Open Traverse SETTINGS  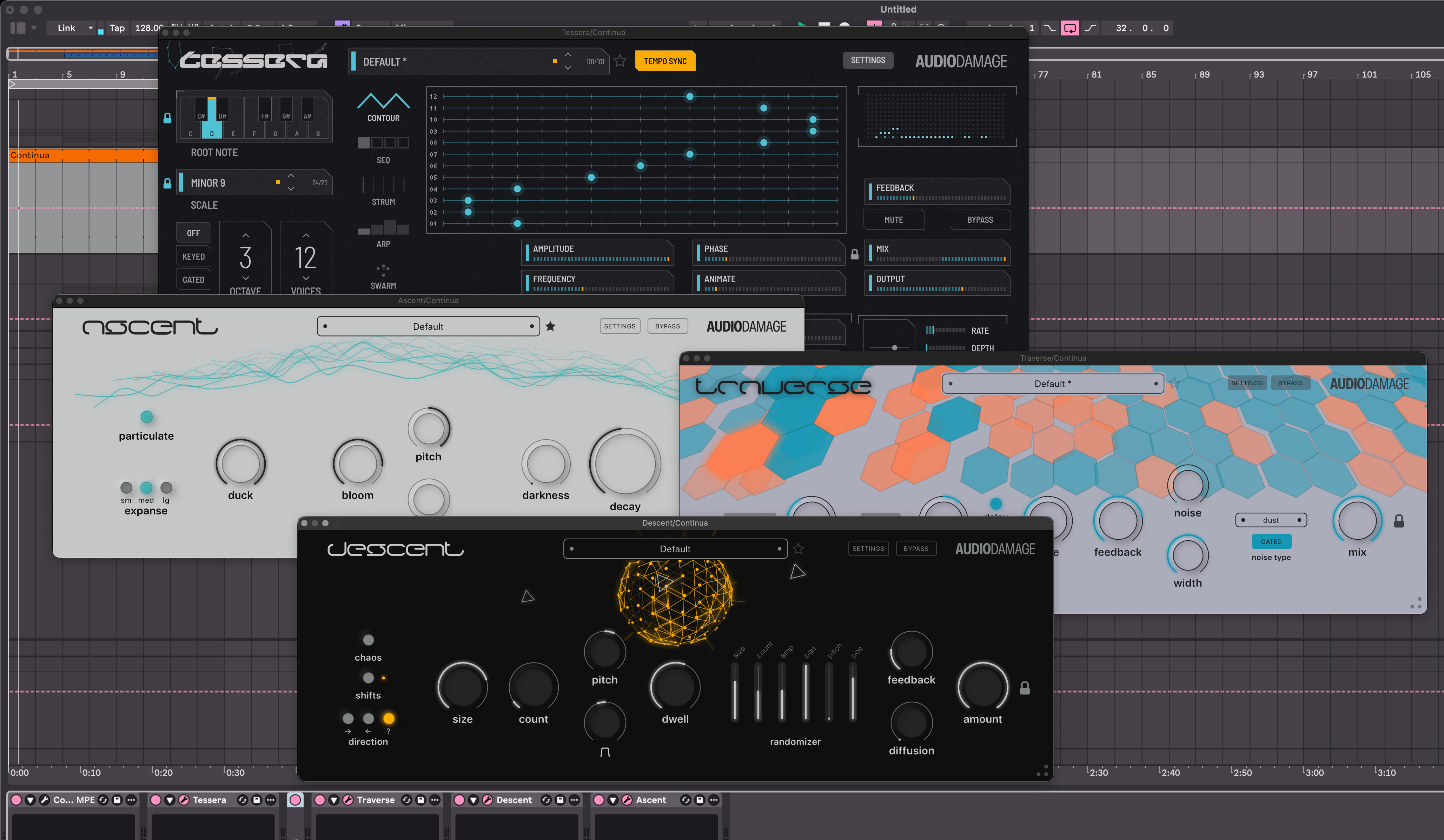(x=1247, y=383)
